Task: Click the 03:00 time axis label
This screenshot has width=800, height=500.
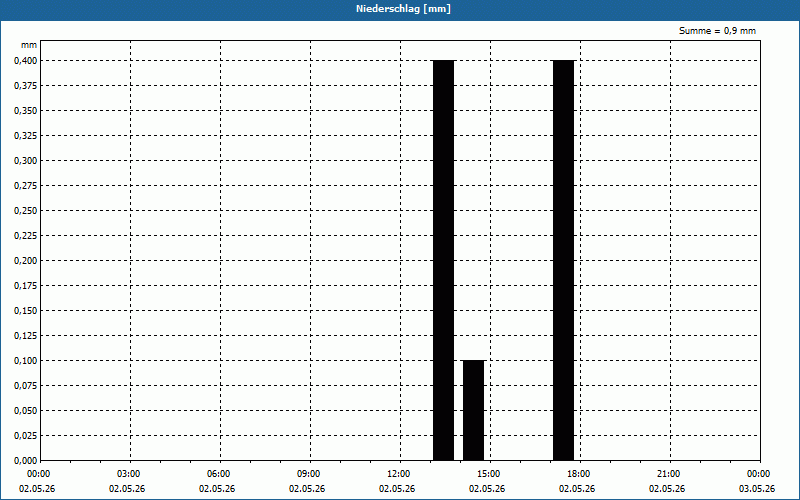Action: [129, 474]
